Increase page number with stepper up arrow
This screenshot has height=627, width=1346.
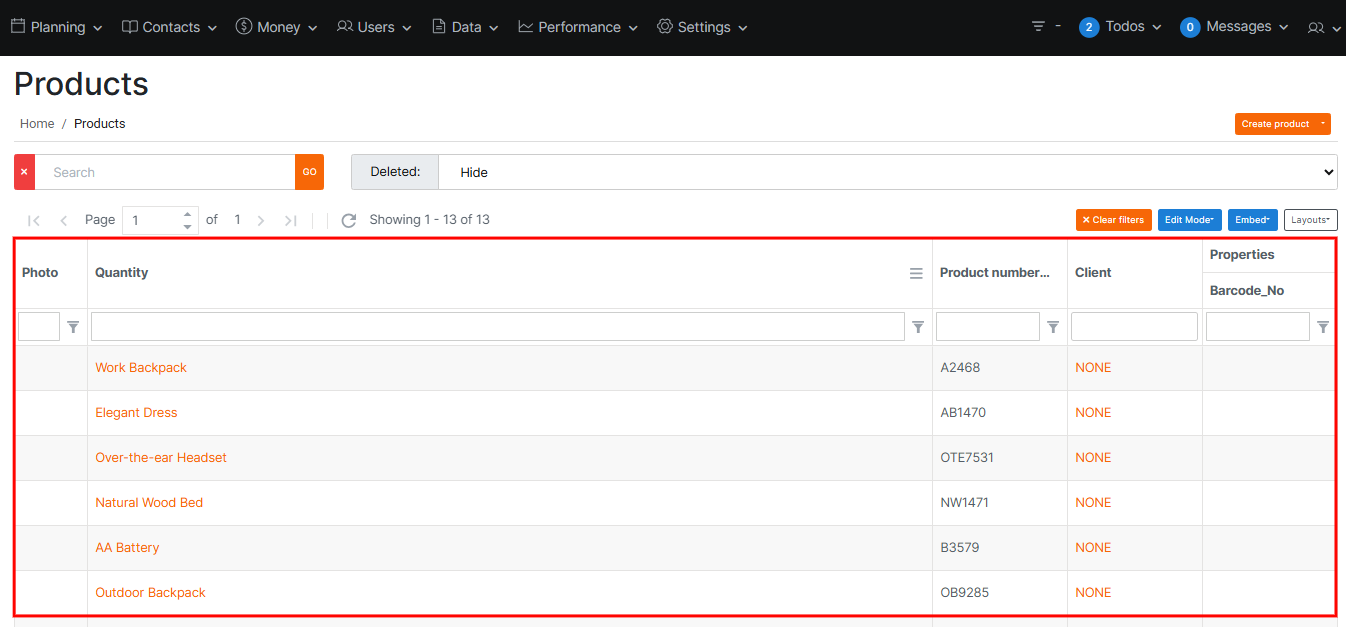point(187,214)
